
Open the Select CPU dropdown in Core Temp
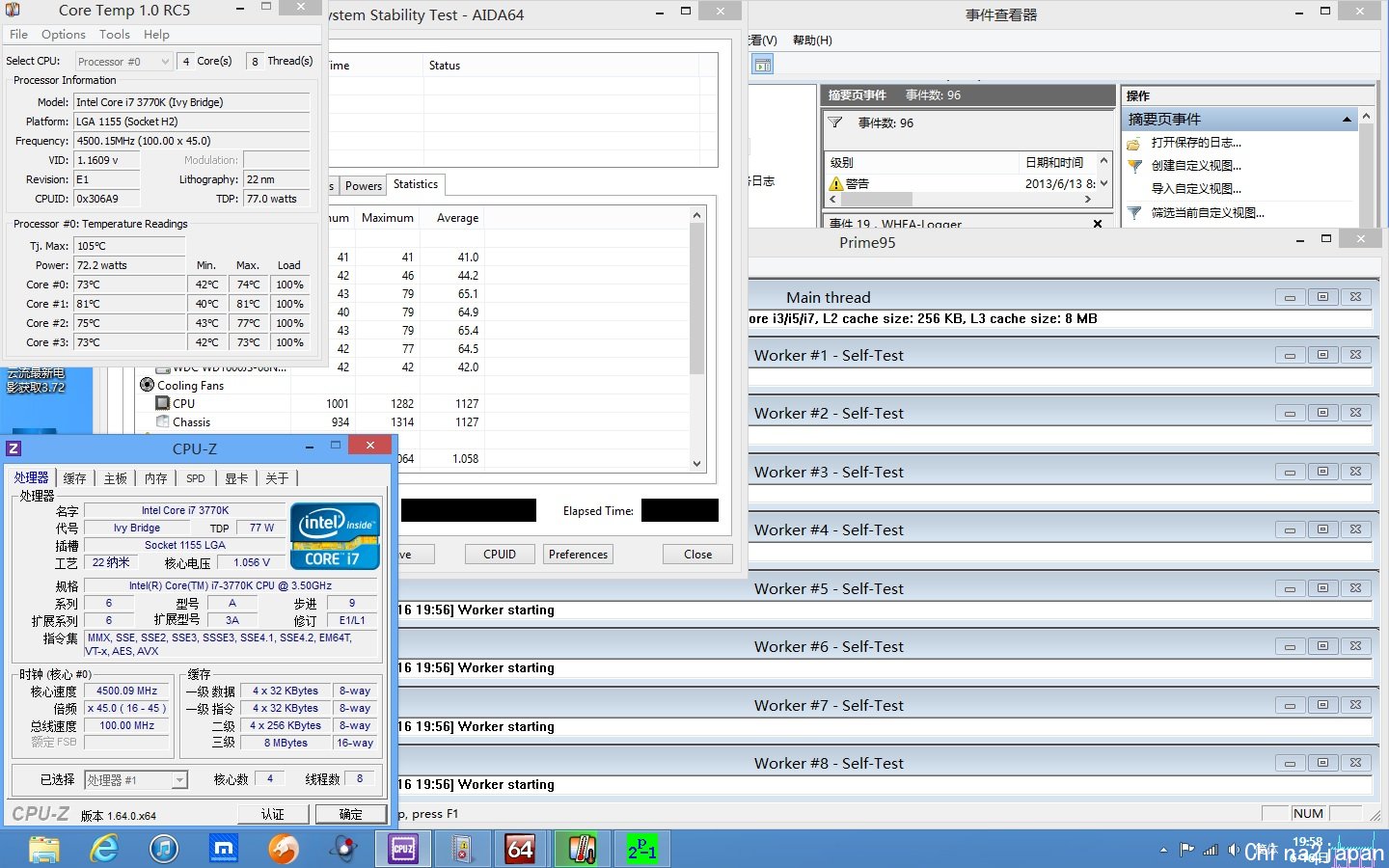(123, 61)
